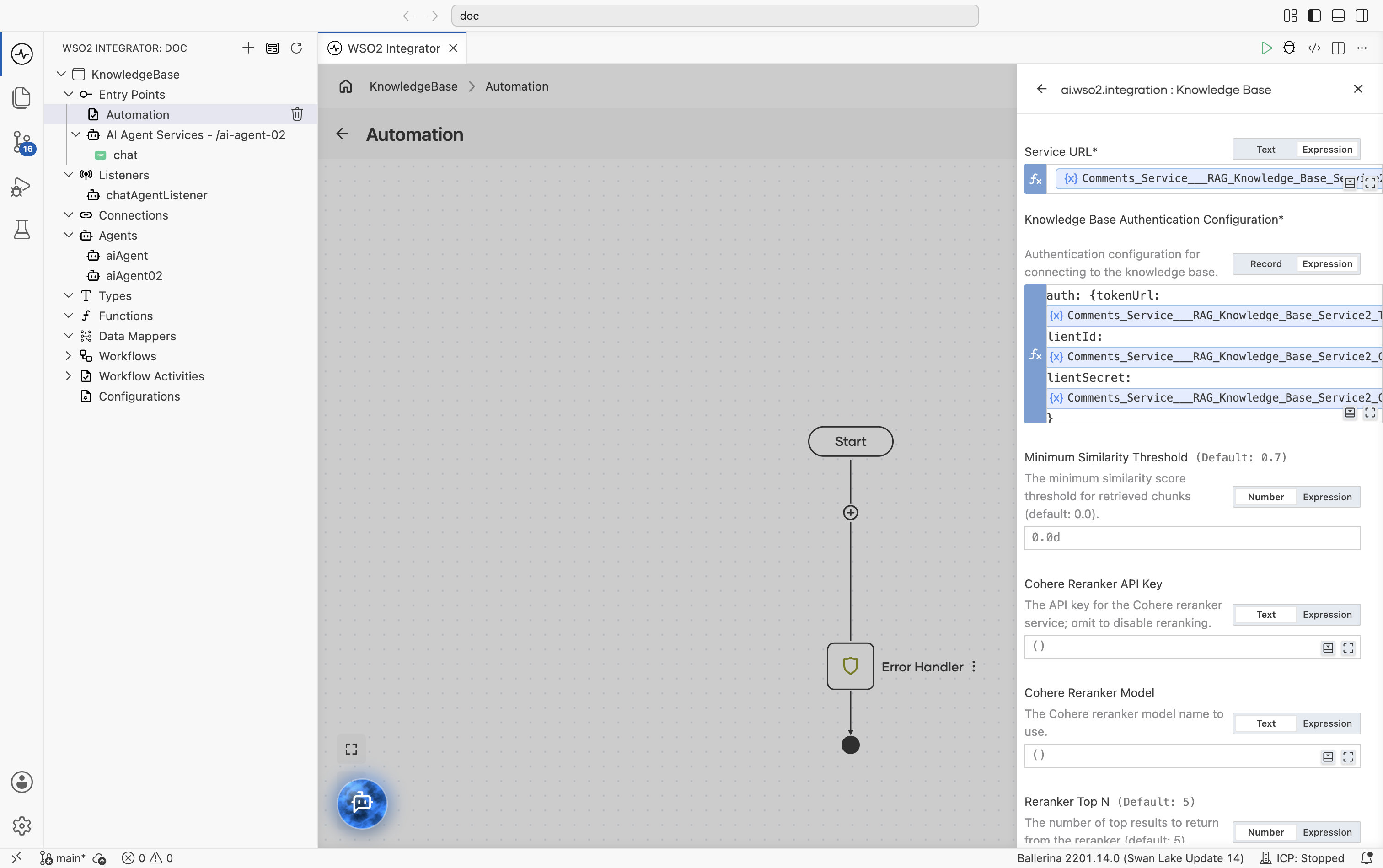The width and height of the screenshot is (1383, 868).
Task: Open Accounts icon in activity bar
Action: pyautogui.click(x=22, y=782)
